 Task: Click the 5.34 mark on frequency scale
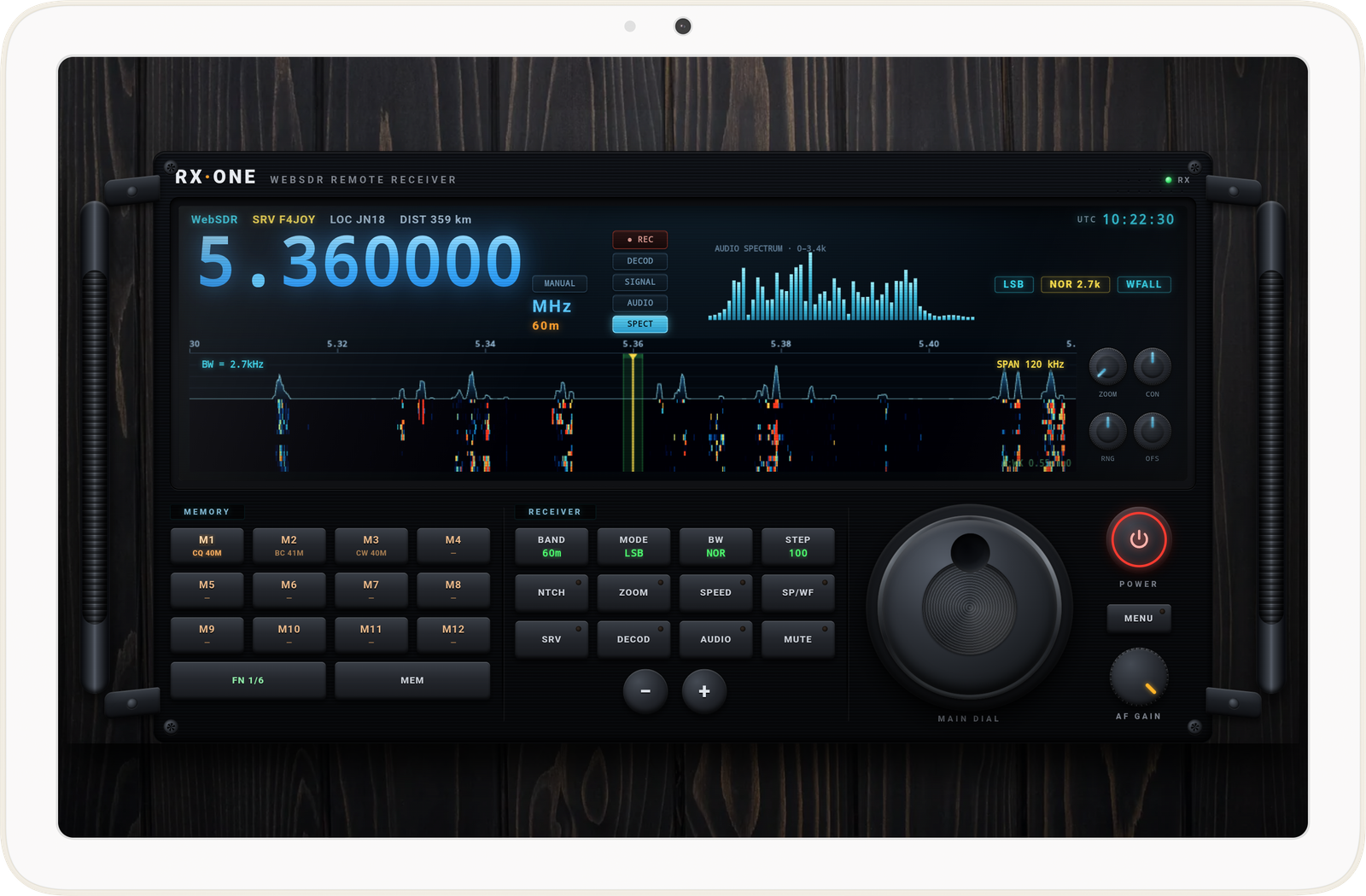pos(485,344)
